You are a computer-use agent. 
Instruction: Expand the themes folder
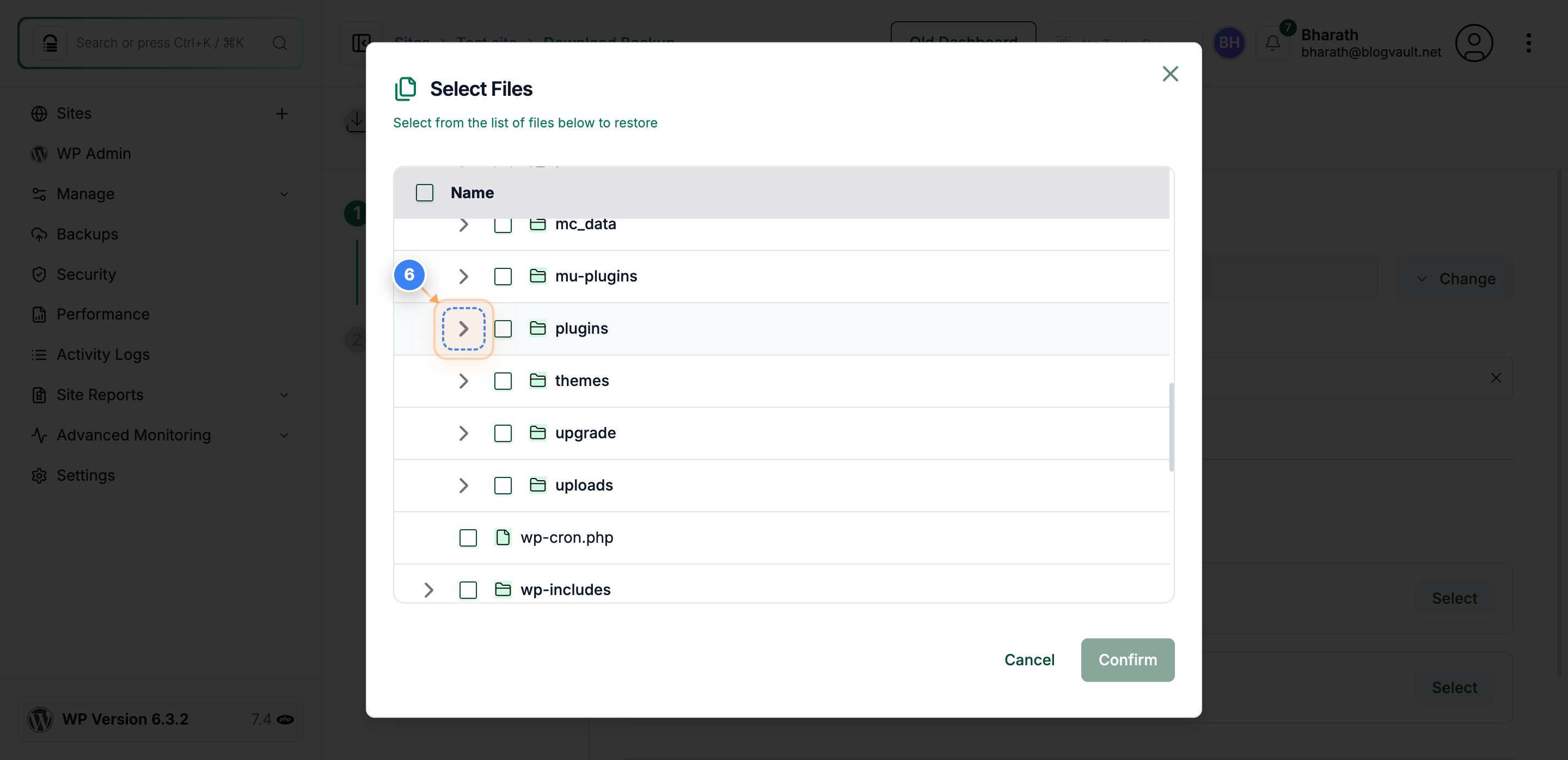pyautogui.click(x=464, y=381)
